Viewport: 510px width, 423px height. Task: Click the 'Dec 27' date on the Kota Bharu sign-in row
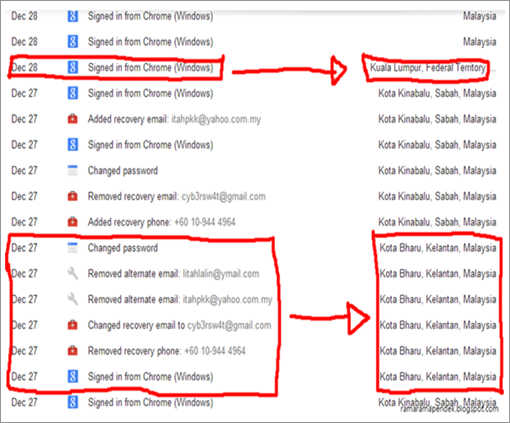point(24,377)
